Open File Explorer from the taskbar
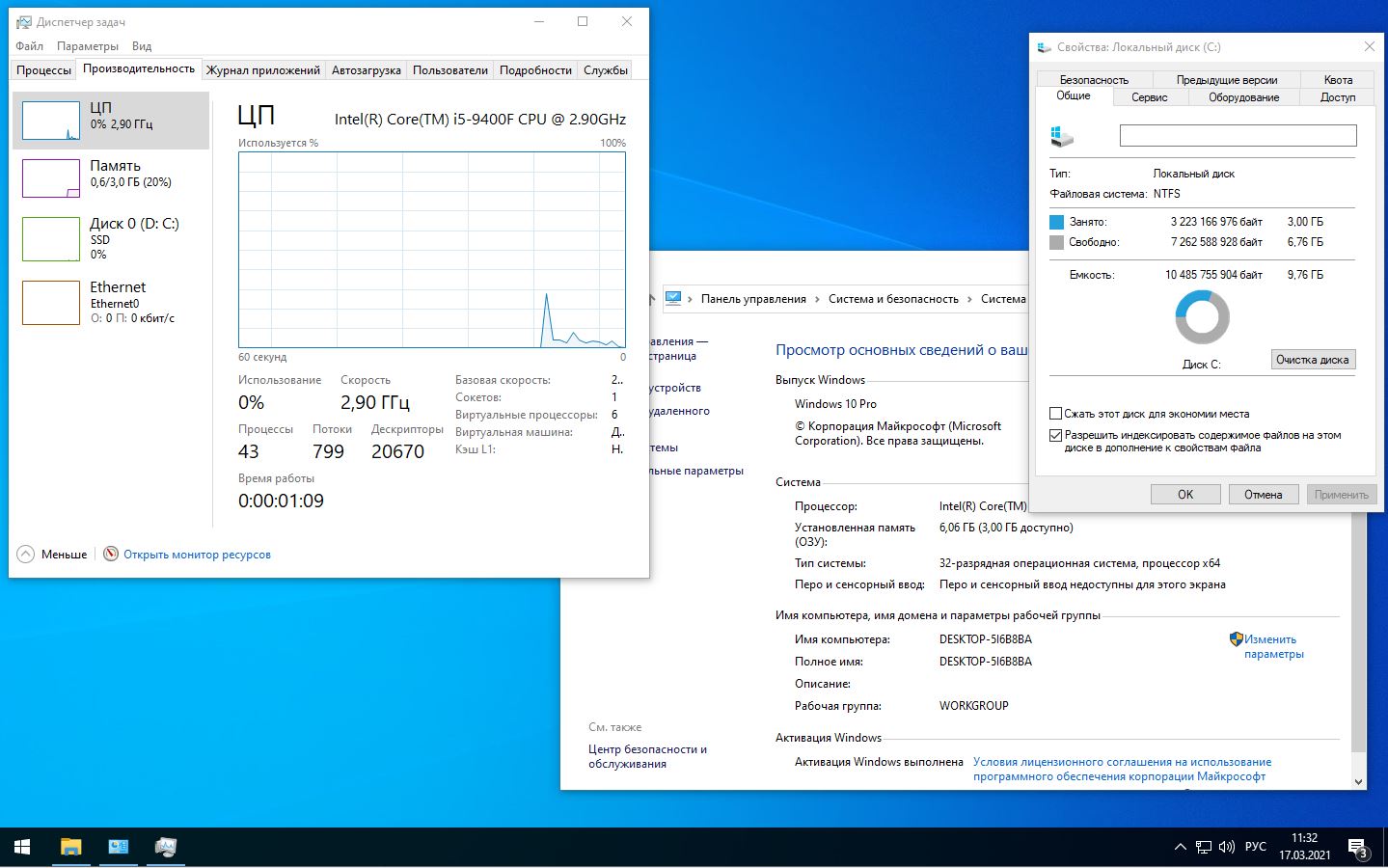The width and height of the screenshot is (1388, 868). [70, 847]
